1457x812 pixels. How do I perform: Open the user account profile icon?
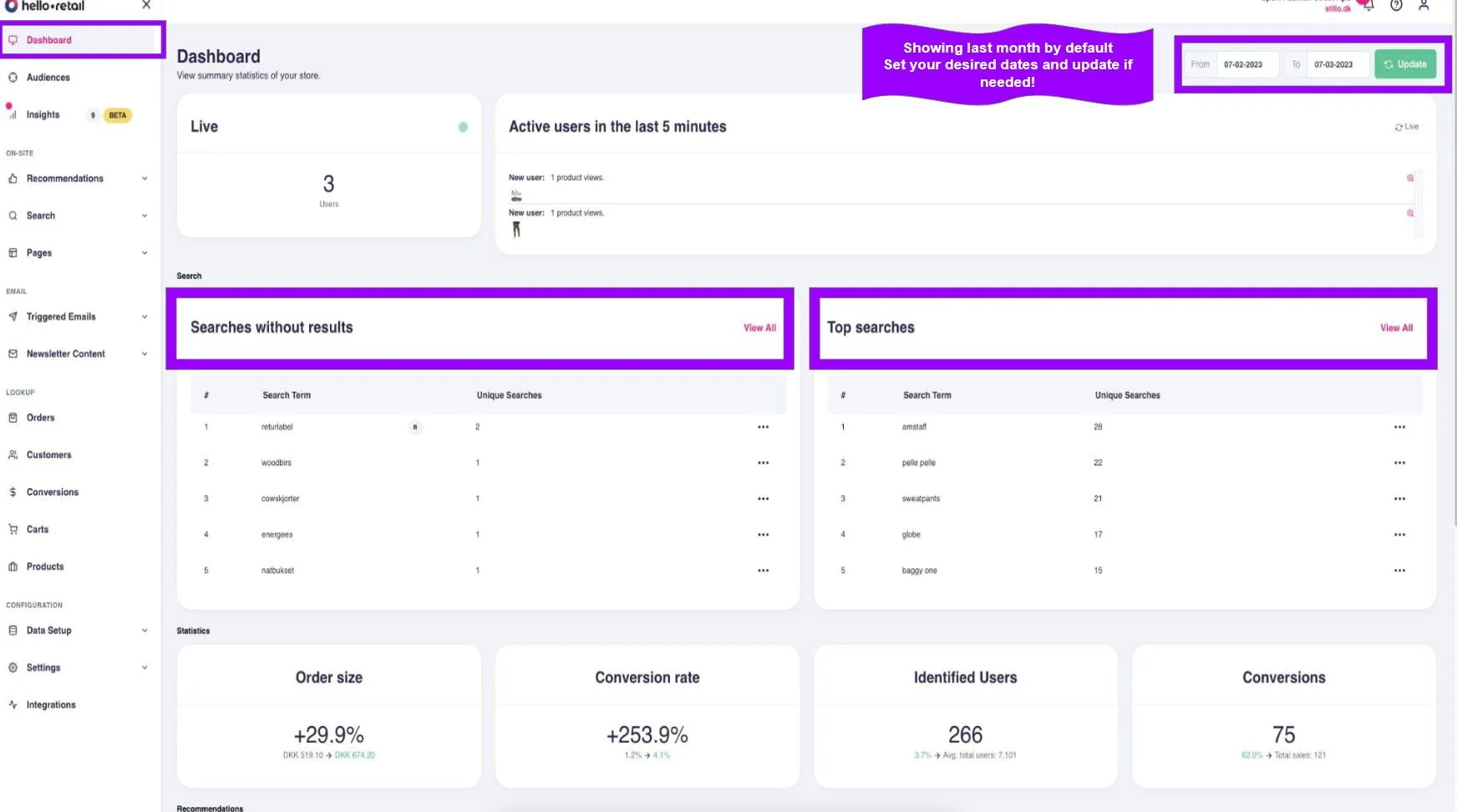(x=1424, y=6)
